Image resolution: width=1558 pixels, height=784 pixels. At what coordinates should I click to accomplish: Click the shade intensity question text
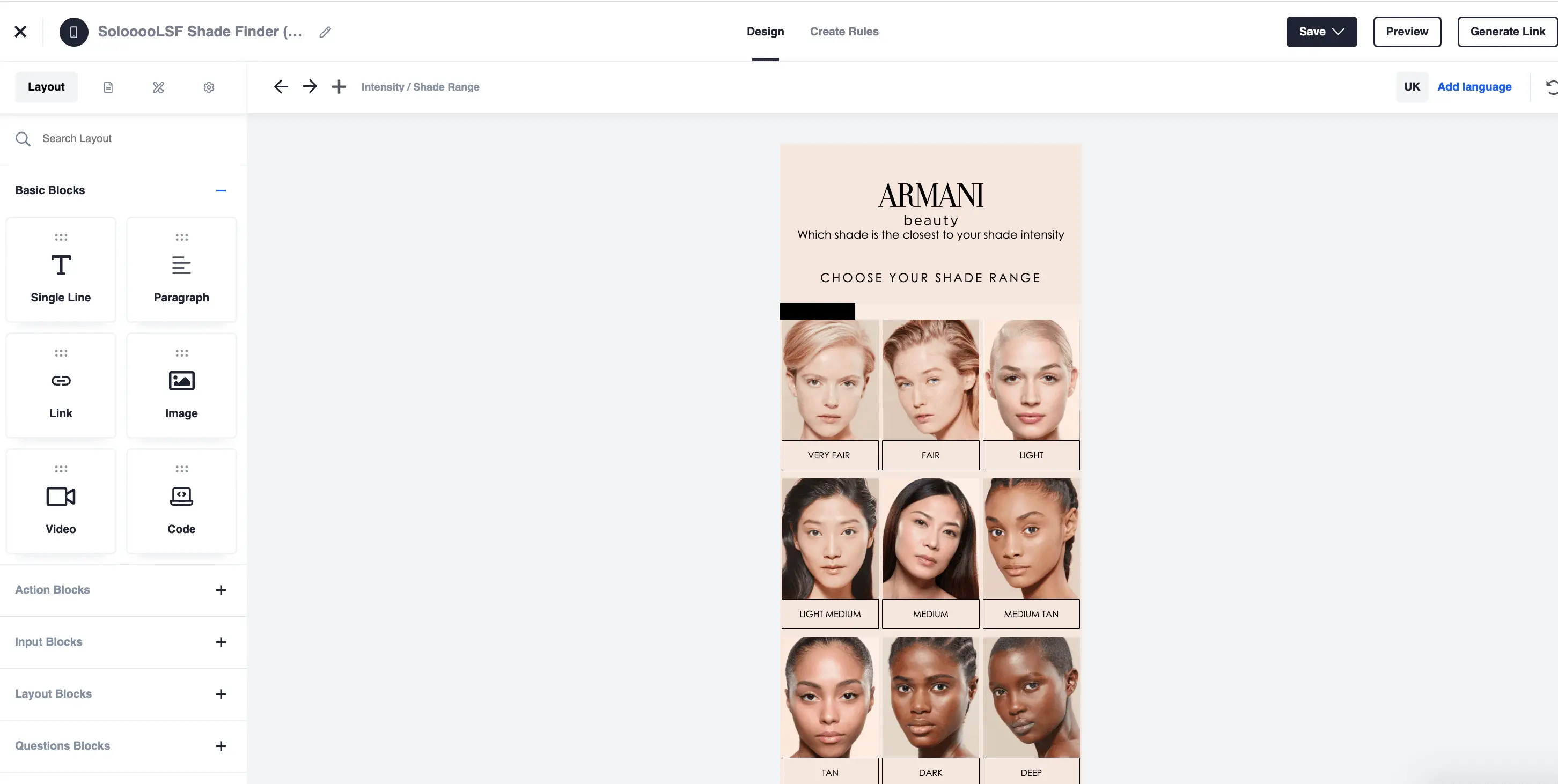[930, 234]
